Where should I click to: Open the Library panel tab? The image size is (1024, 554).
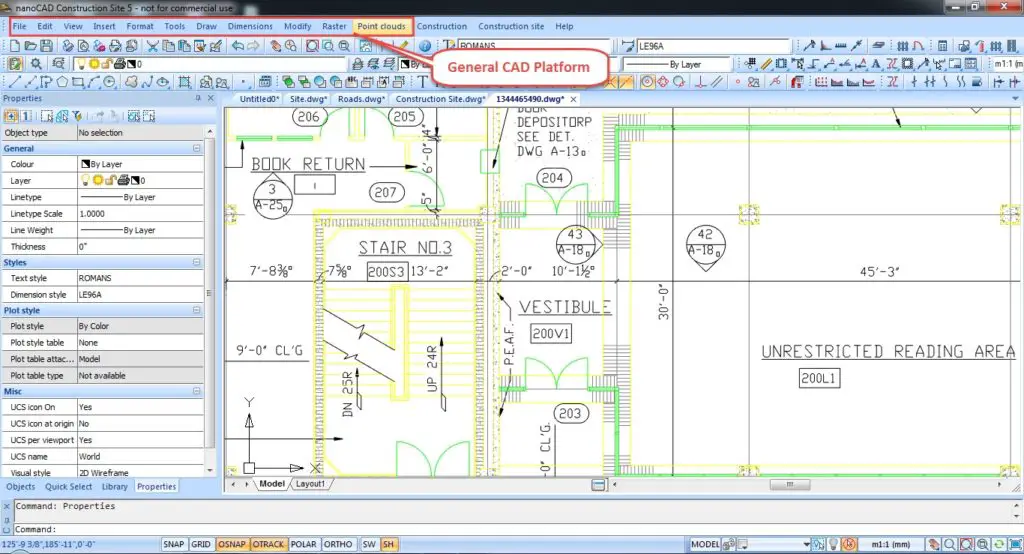tap(114, 487)
